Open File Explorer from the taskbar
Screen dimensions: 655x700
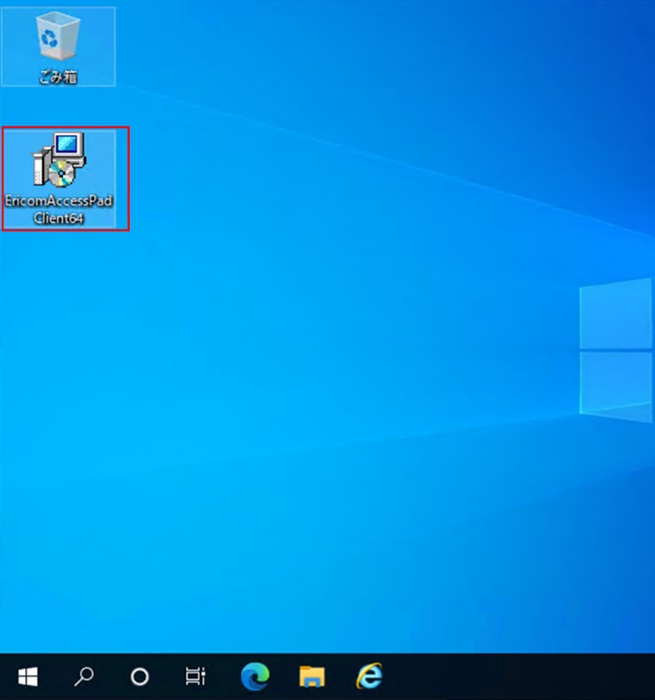tap(313, 677)
